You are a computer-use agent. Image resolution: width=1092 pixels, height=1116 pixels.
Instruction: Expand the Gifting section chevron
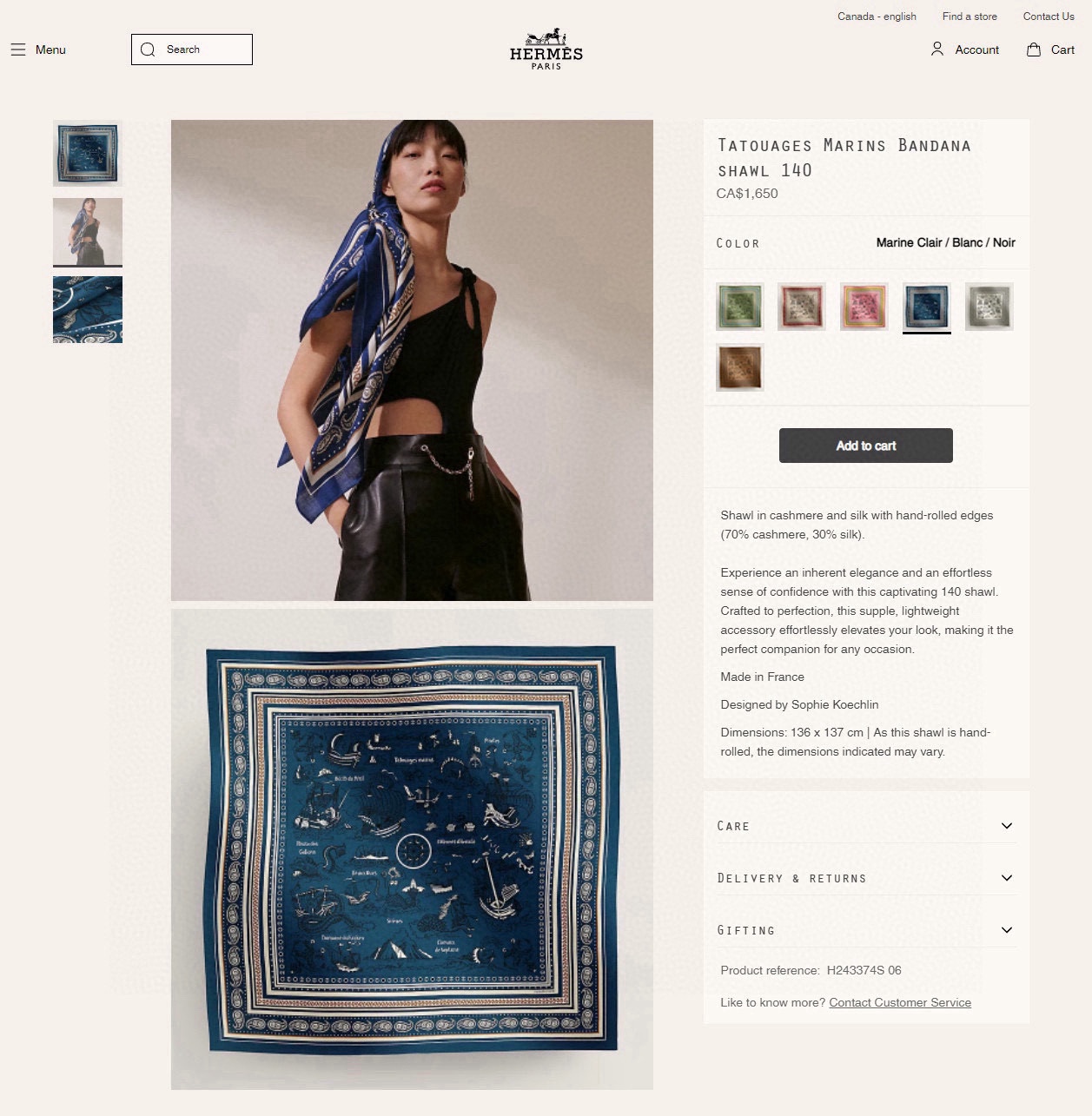pos(1007,930)
